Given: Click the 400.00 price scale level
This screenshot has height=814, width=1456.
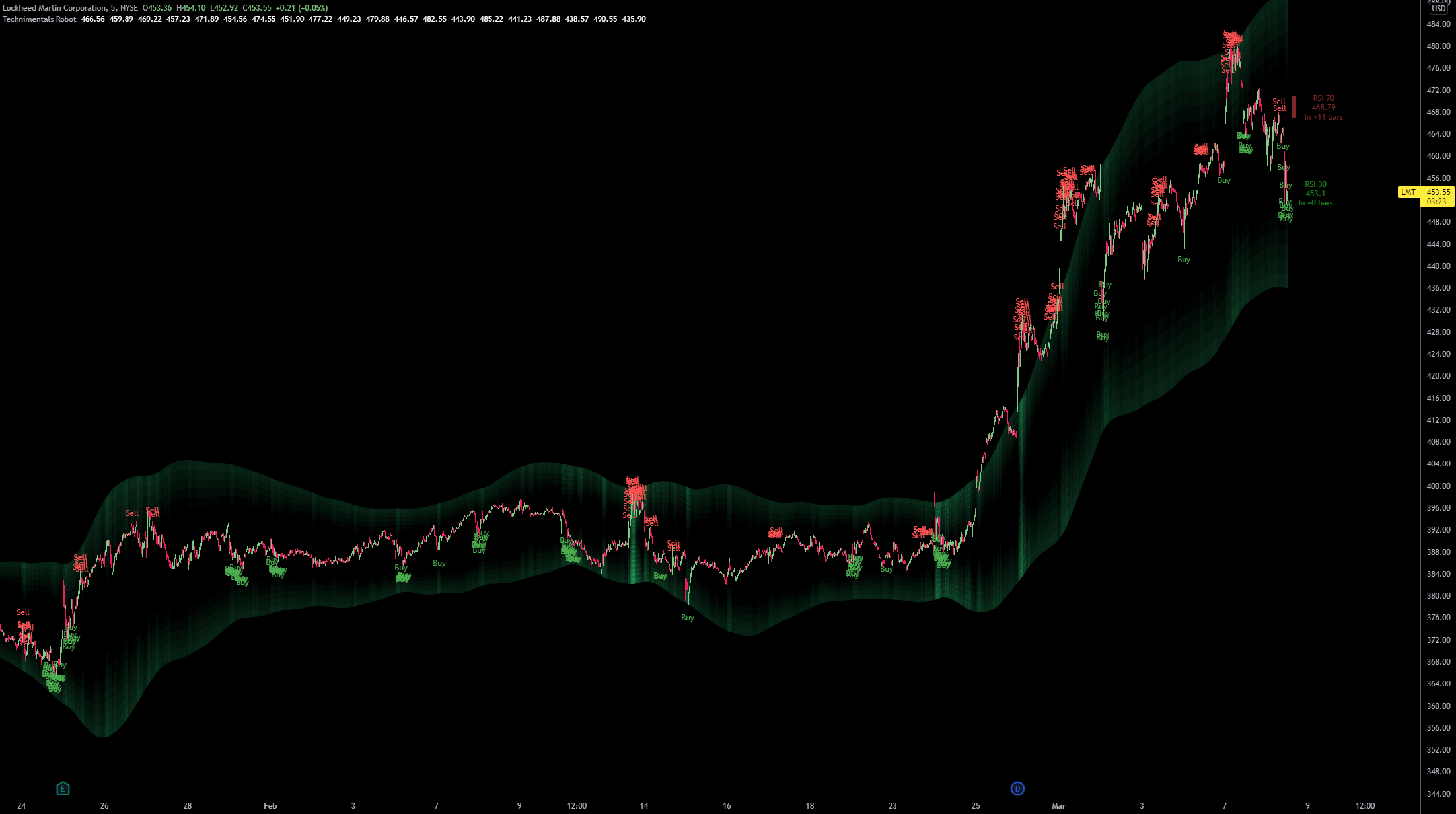Looking at the screenshot, I should 1438,486.
